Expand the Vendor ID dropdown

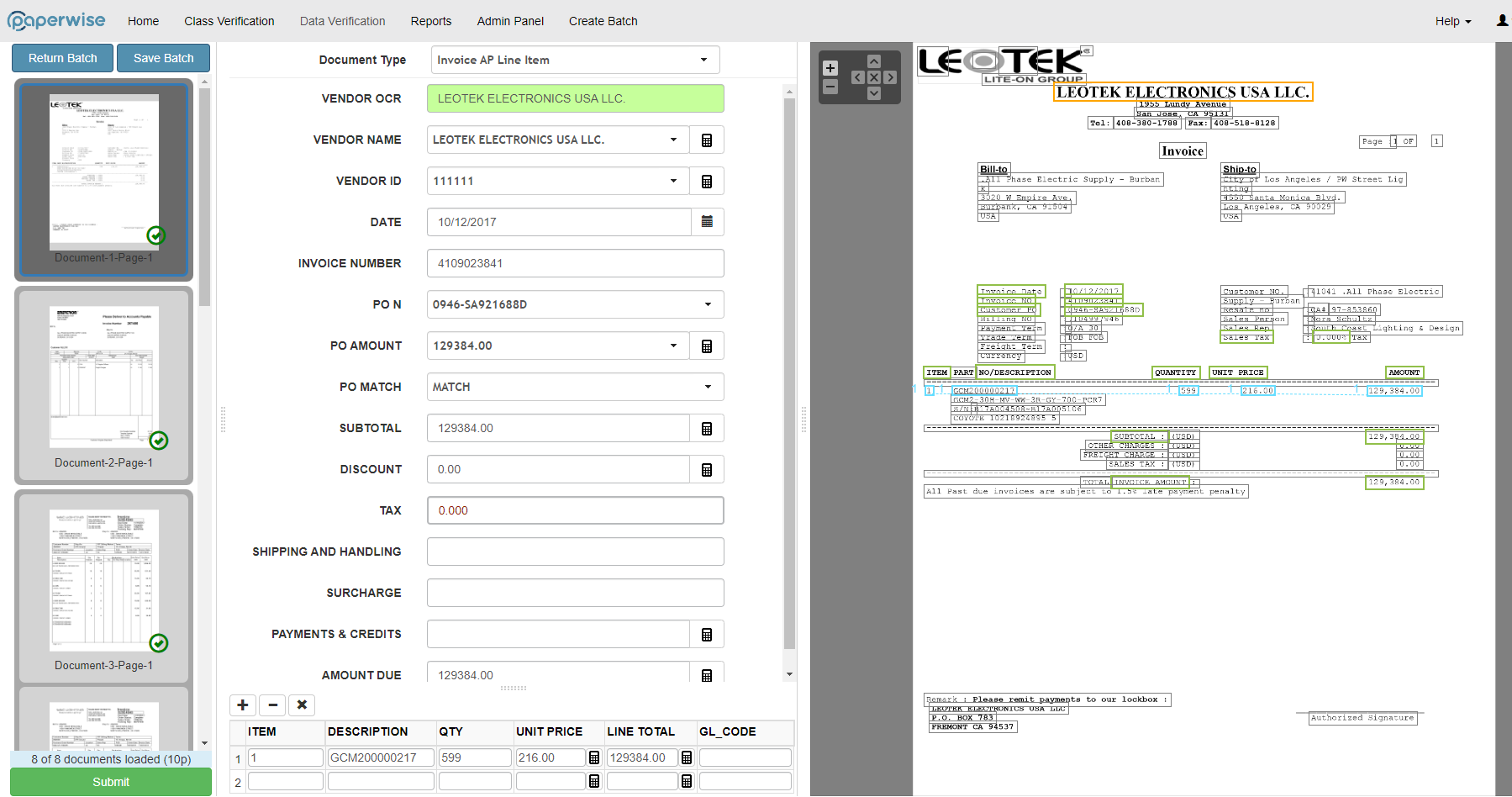pyautogui.click(x=673, y=181)
